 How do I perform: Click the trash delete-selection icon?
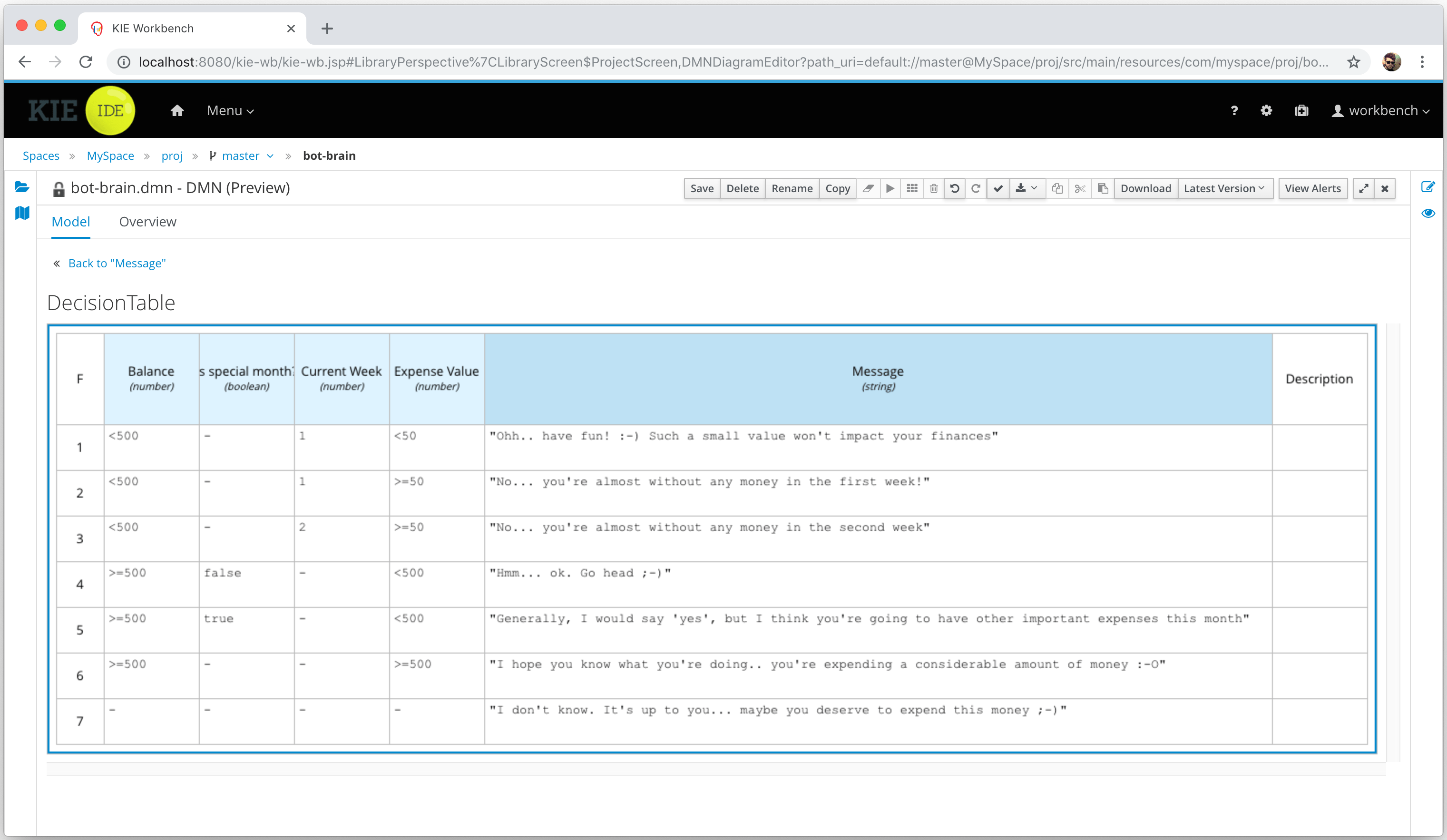(x=934, y=188)
